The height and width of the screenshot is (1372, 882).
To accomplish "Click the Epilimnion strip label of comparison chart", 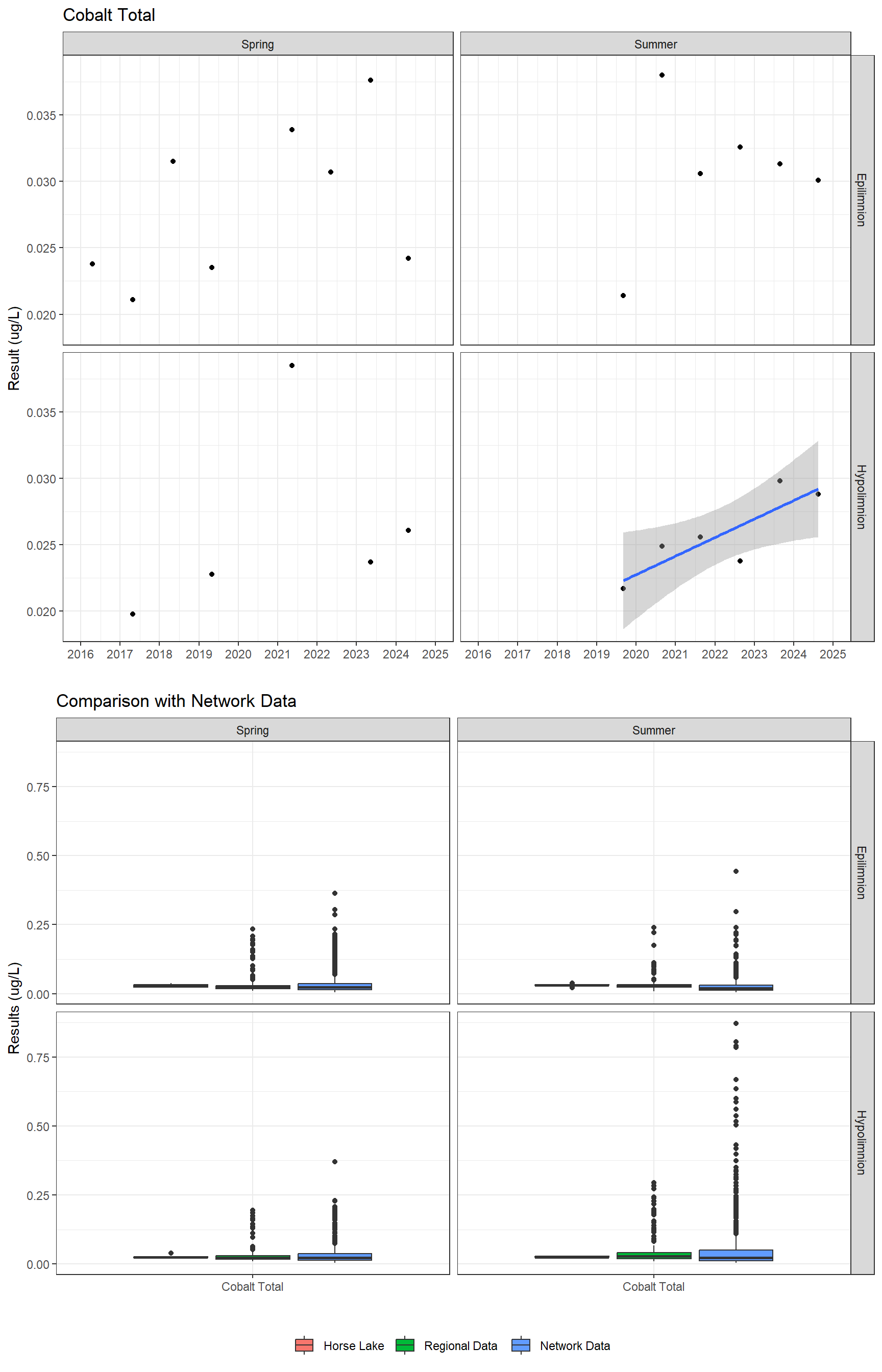I will [x=862, y=872].
